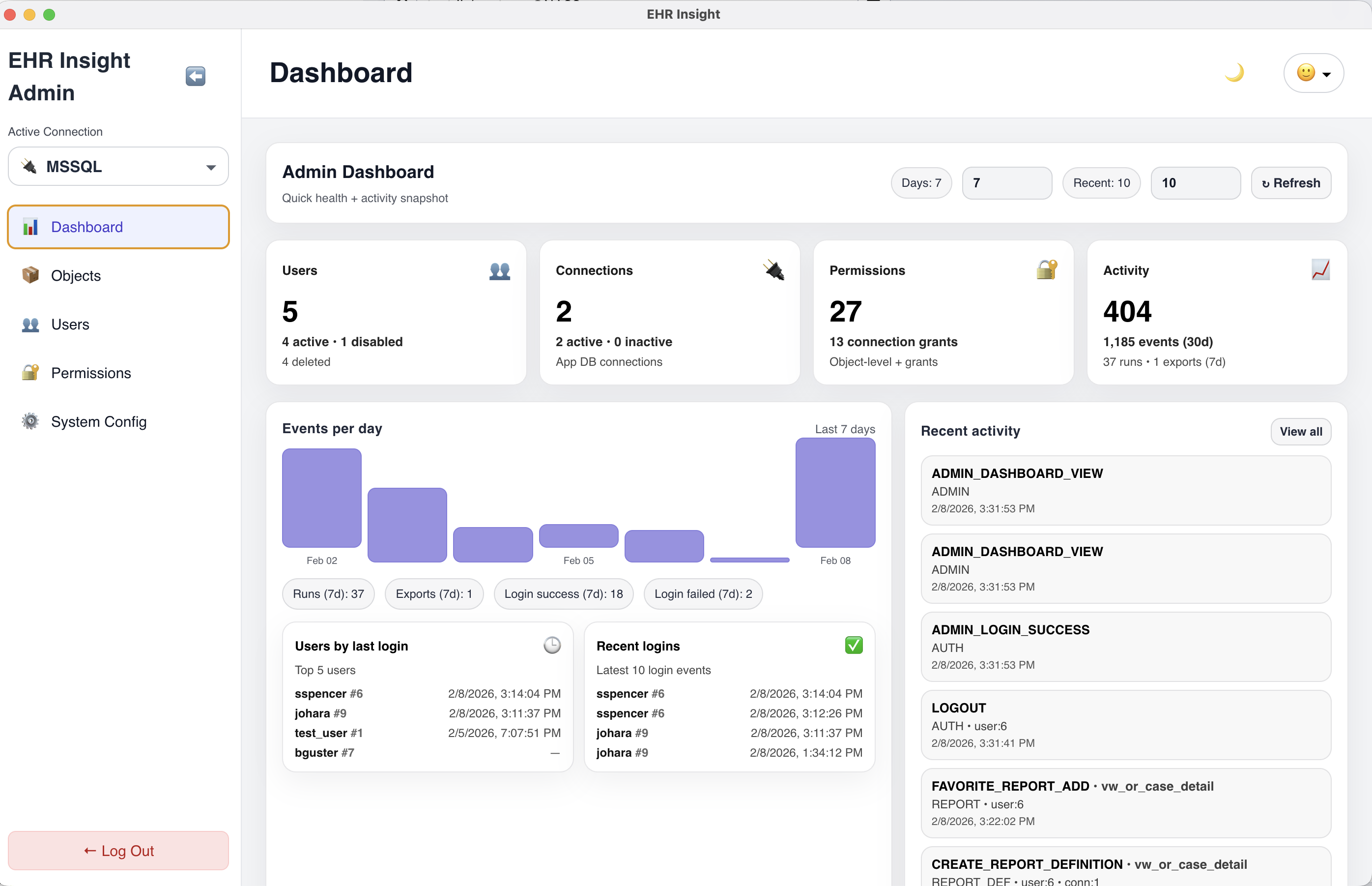Click Log Out at the bottom left
Screen dimensions: 1372x886
tap(118, 850)
